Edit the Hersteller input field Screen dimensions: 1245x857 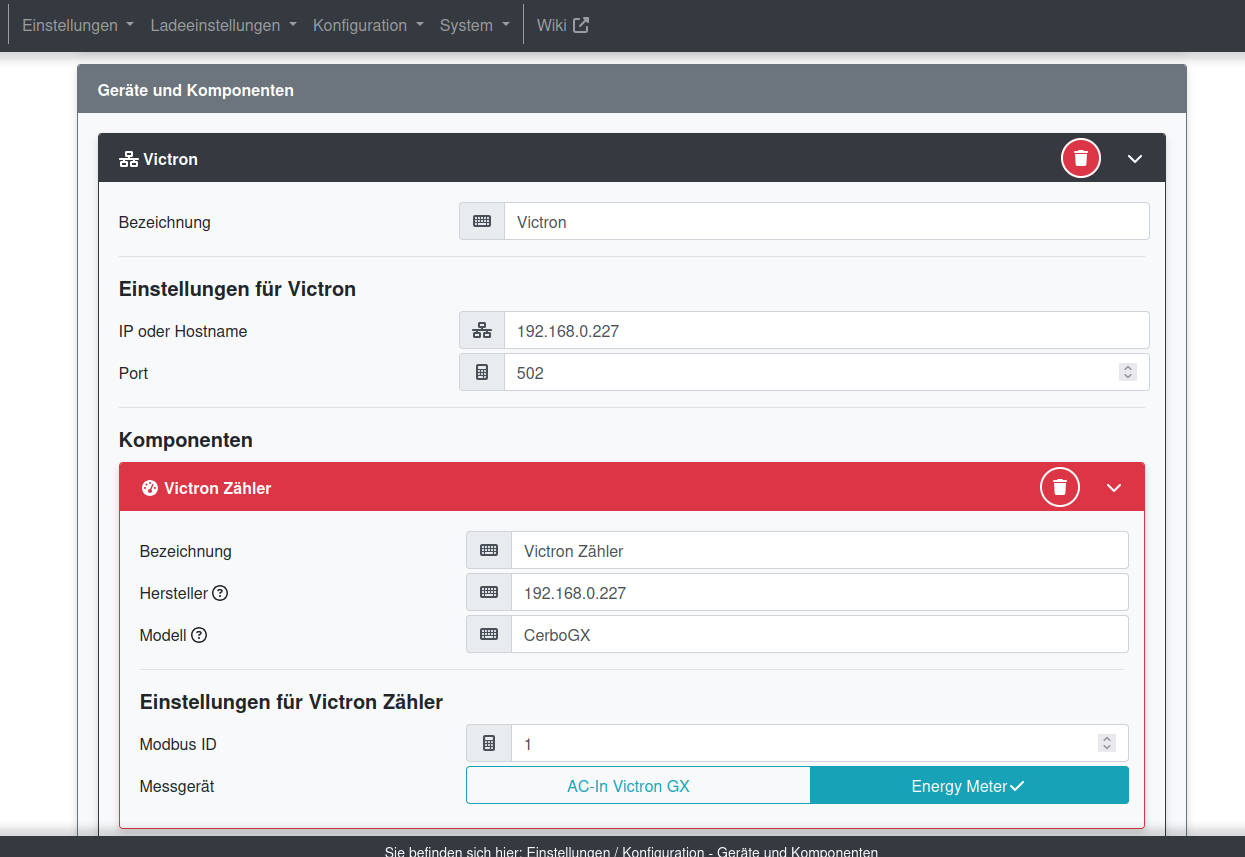point(820,592)
